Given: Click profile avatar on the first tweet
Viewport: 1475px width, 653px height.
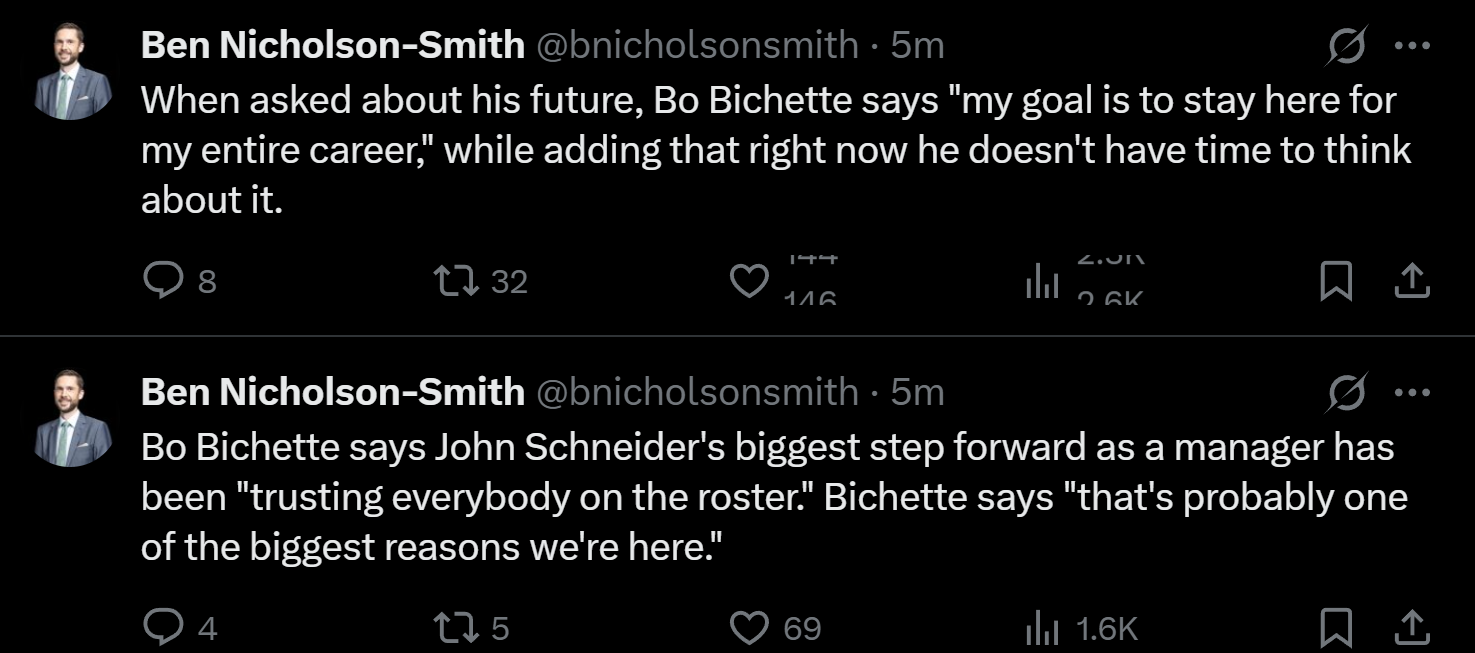Looking at the screenshot, I should point(73,71).
